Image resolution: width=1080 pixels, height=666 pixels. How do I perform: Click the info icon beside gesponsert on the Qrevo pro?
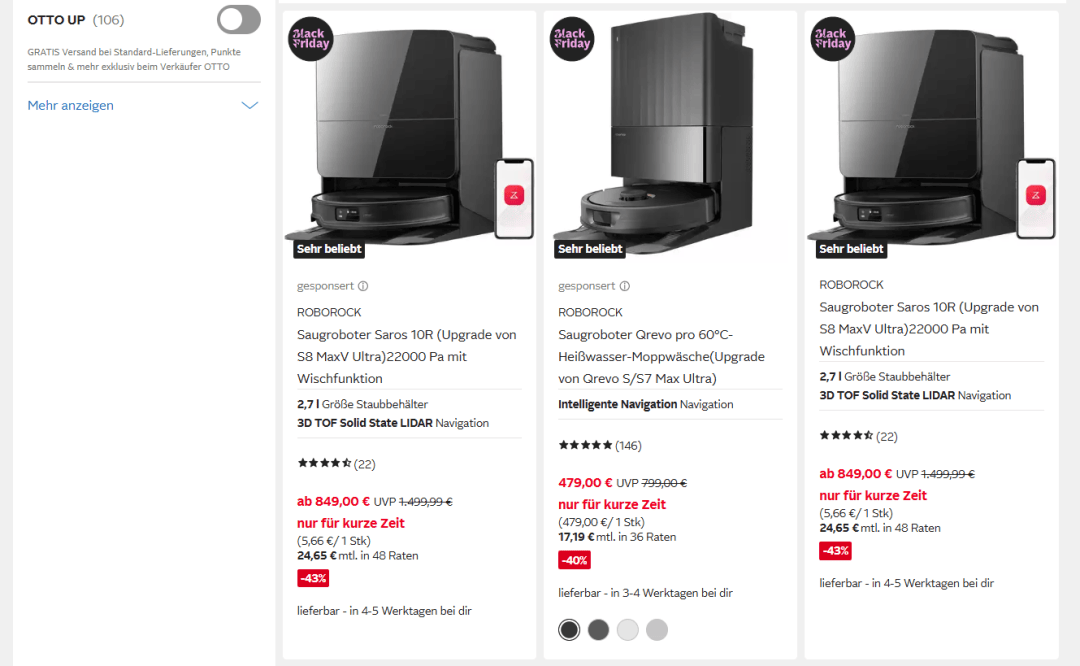[625, 286]
